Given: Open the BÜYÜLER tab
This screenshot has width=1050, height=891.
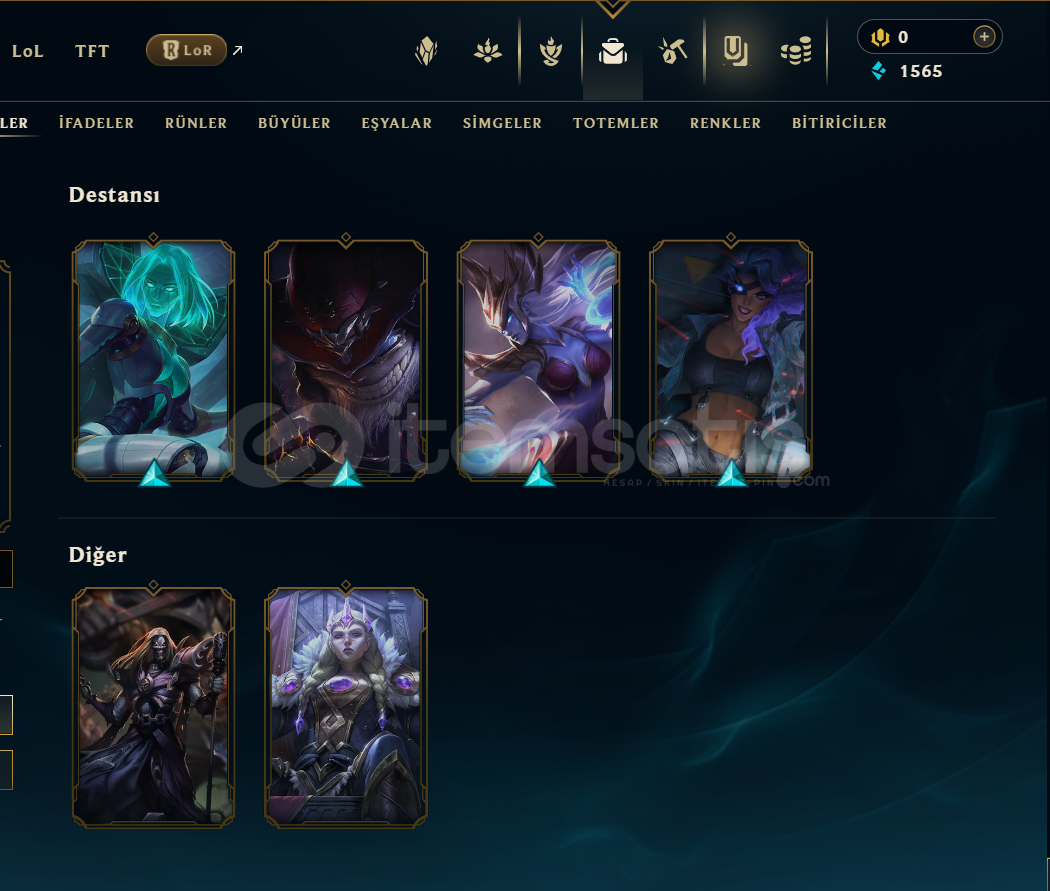Looking at the screenshot, I should click(294, 123).
